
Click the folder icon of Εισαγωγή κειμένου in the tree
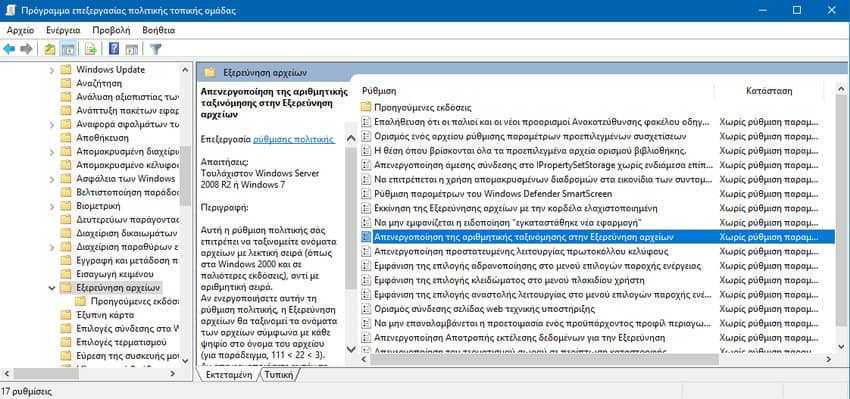click(x=66, y=274)
